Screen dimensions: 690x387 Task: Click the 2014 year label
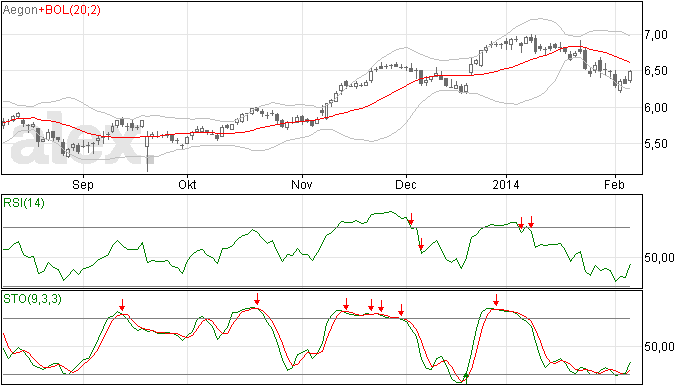(506, 184)
